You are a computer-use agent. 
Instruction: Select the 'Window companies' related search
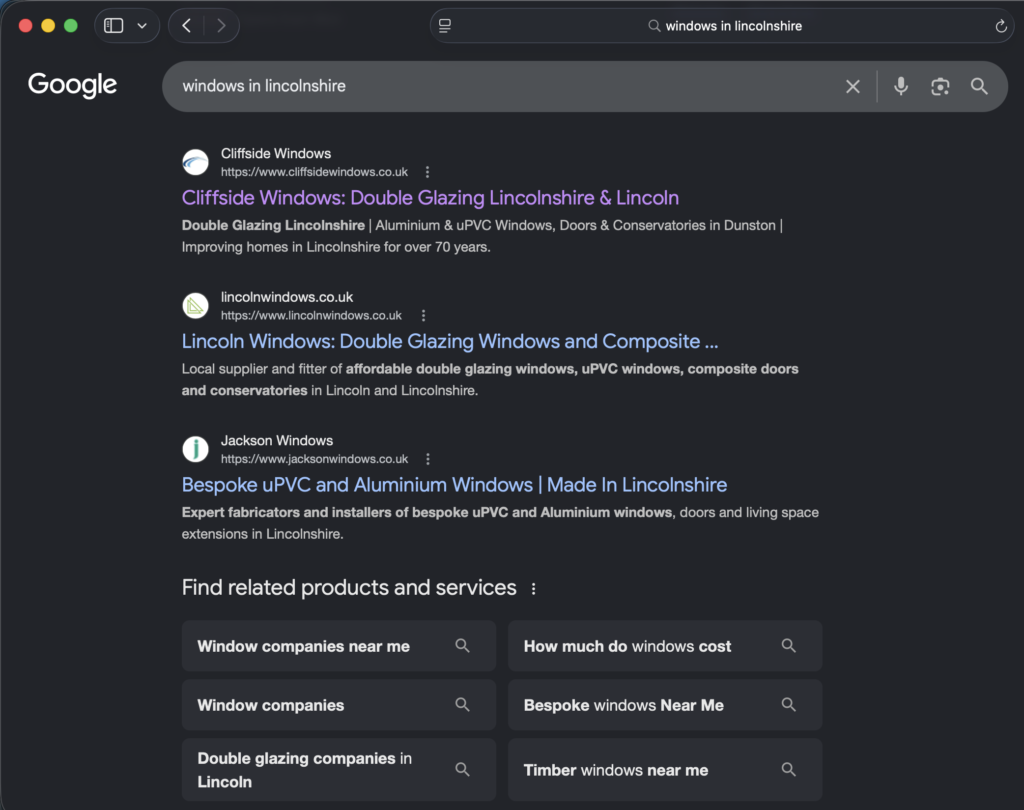(x=339, y=705)
